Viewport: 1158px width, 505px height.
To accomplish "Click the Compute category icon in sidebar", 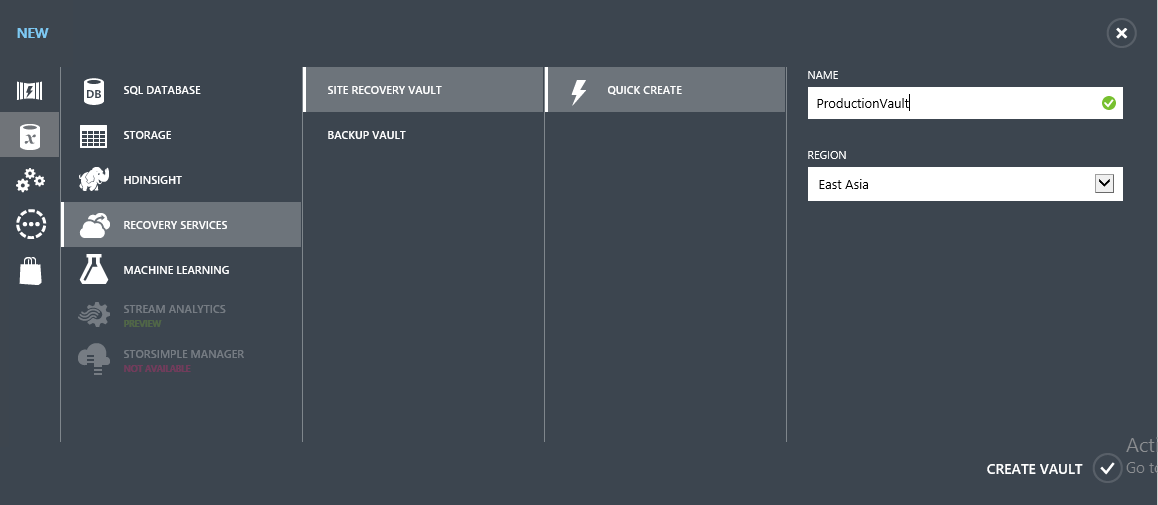I will [x=30, y=91].
